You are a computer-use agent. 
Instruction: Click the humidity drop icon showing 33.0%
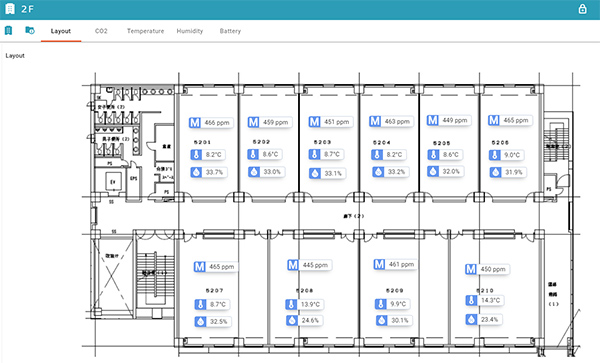pos(254,172)
